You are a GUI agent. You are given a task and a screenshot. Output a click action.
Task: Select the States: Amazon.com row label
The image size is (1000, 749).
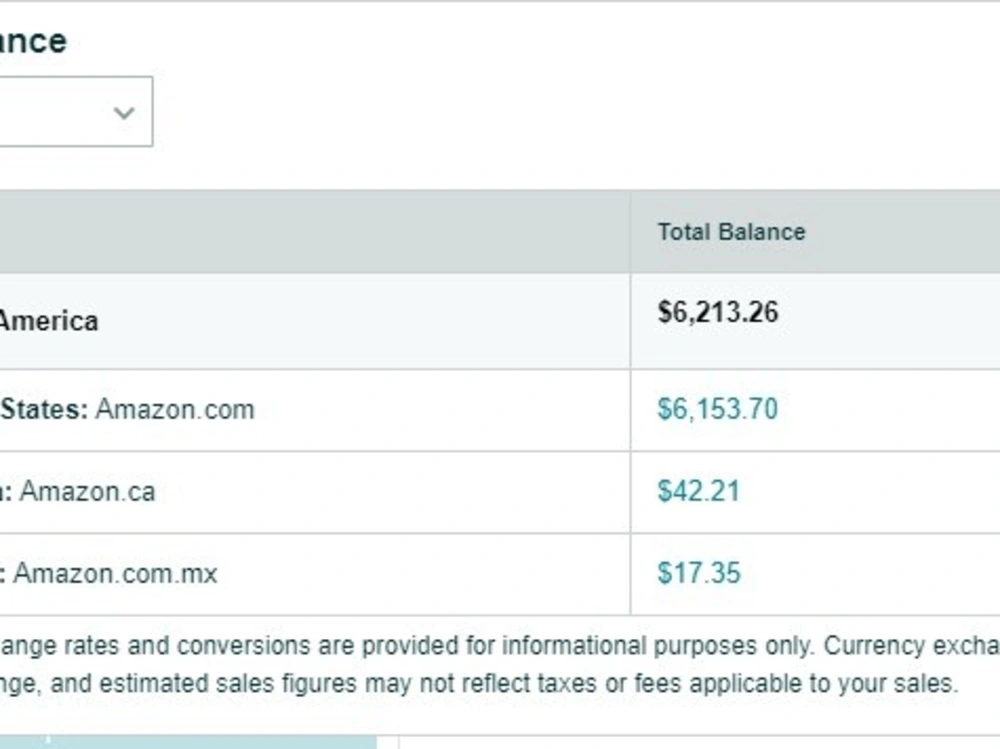(x=127, y=409)
